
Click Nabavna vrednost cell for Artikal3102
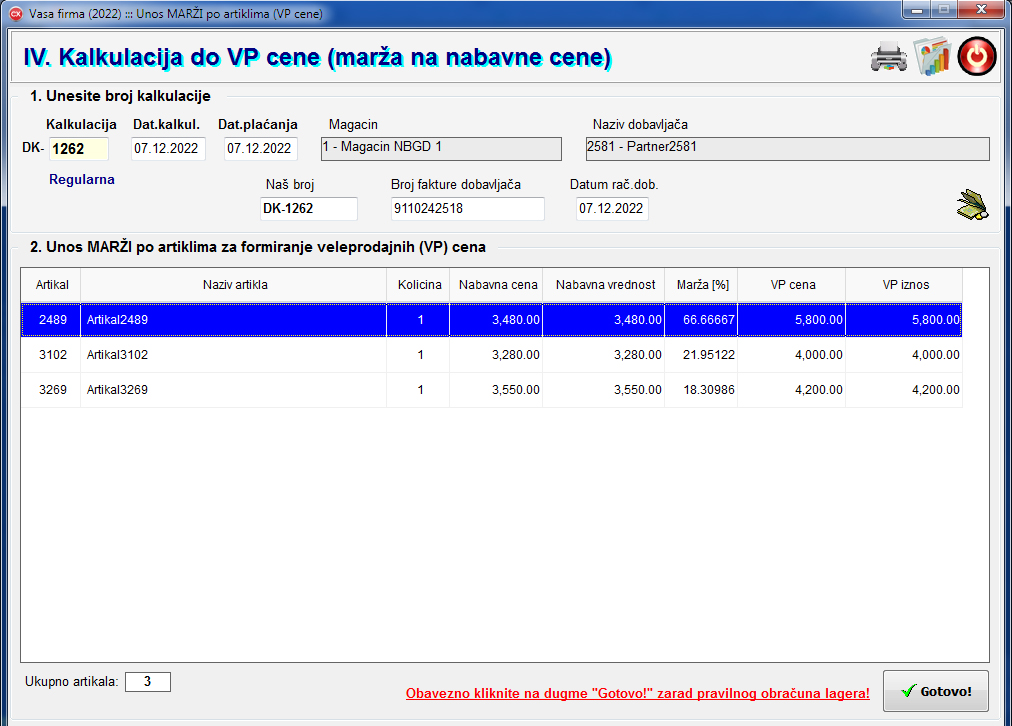[x=605, y=354]
